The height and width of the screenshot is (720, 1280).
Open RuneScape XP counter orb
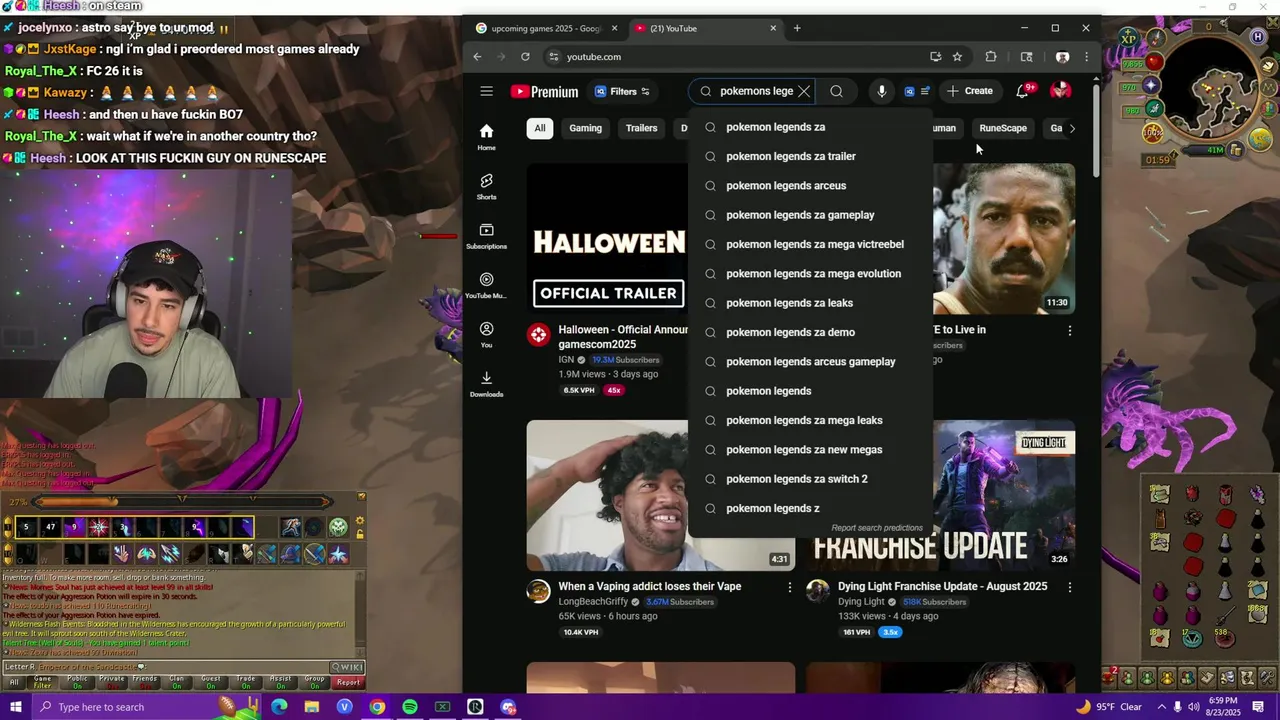1130,39
